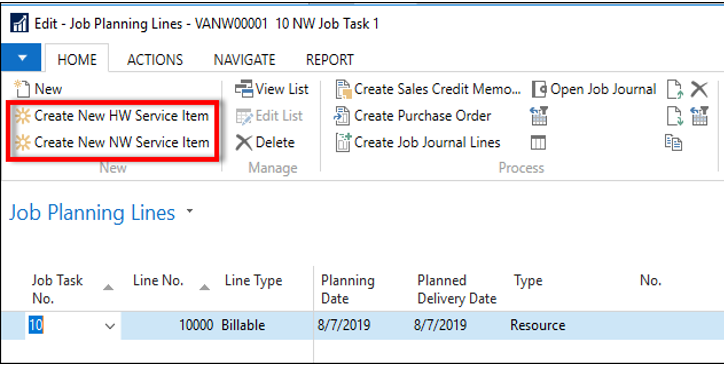Open the Job Task No. cell dropdown

[x=110, y=326]
